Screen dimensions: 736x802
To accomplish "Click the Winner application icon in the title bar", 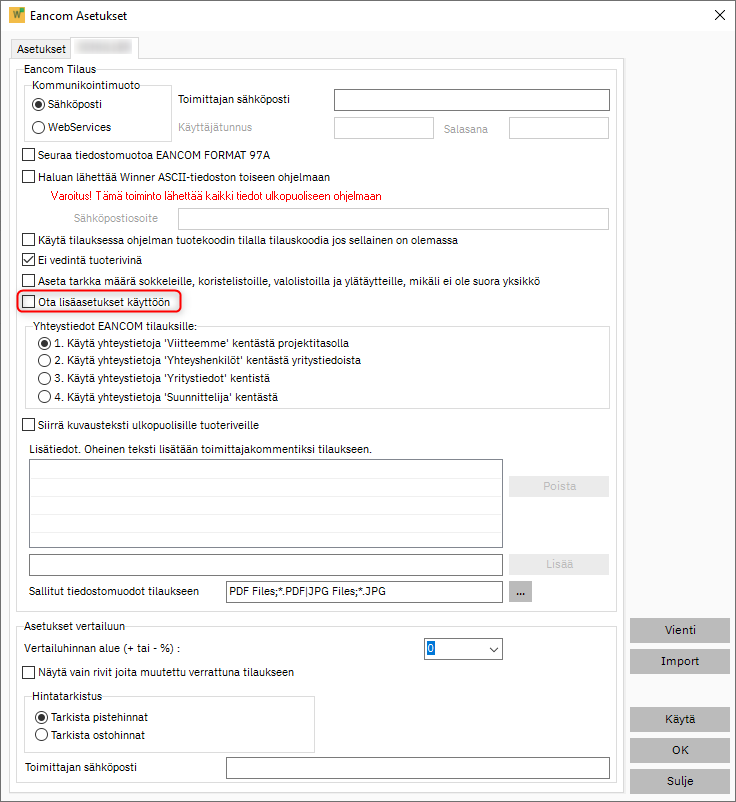I will tap(16, 16).
